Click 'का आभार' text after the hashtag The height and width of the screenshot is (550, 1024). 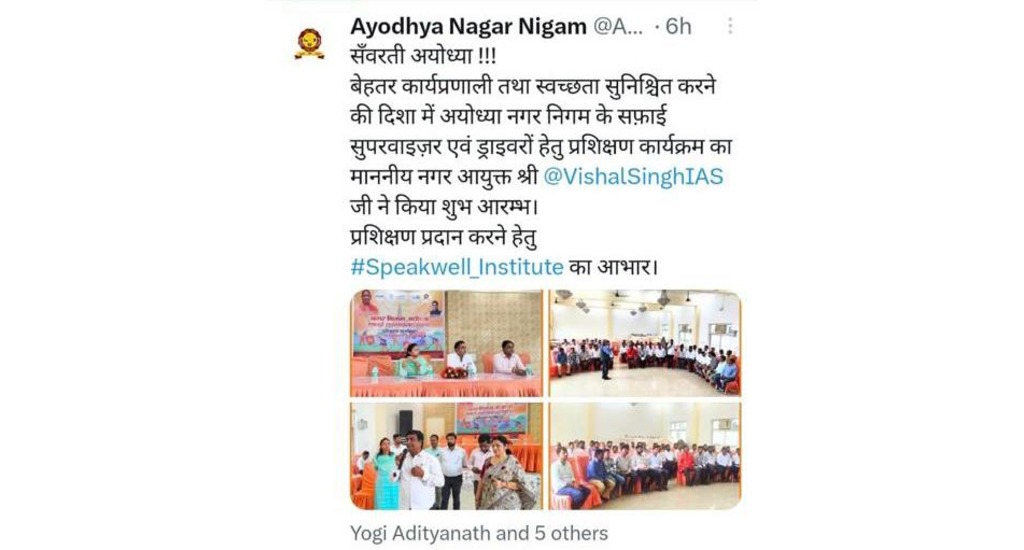pyautogui.click(x=613, y=267)
